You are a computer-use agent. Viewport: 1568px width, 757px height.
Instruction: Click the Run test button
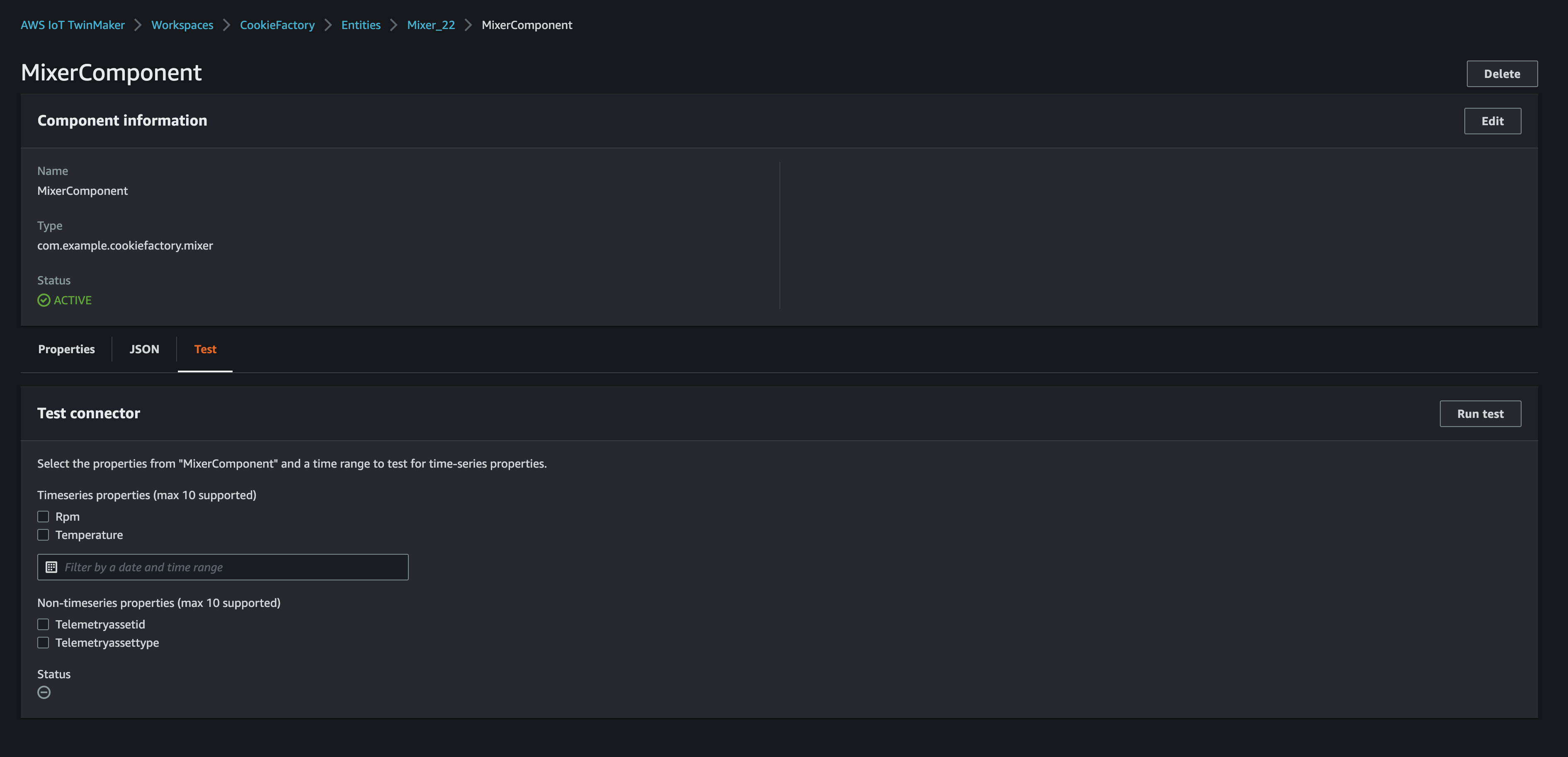1481,413
